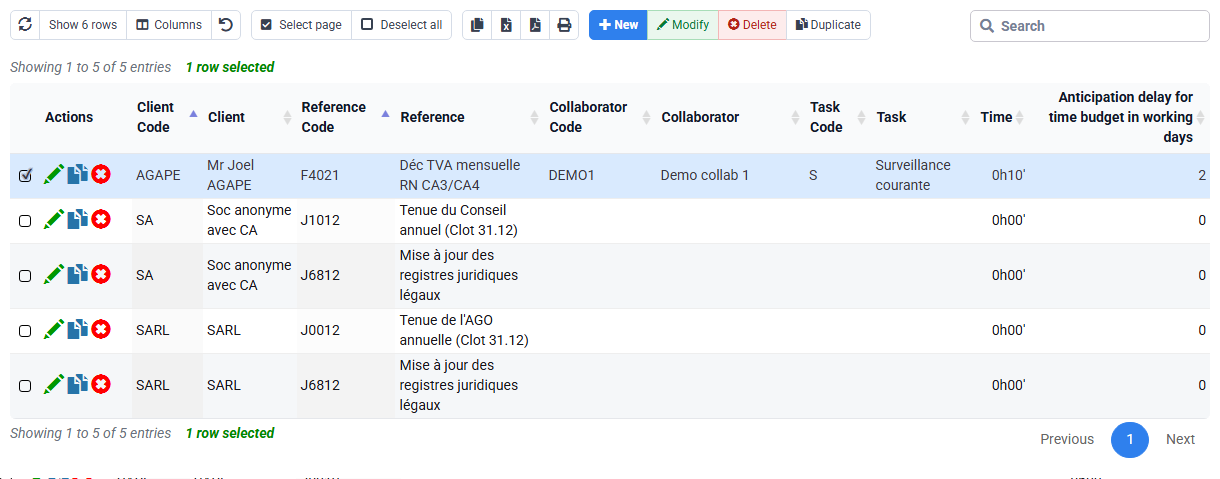Edit the AGAPE row with pencil icon
This screenshot has width=1220, height=479.
pos(54,175)
